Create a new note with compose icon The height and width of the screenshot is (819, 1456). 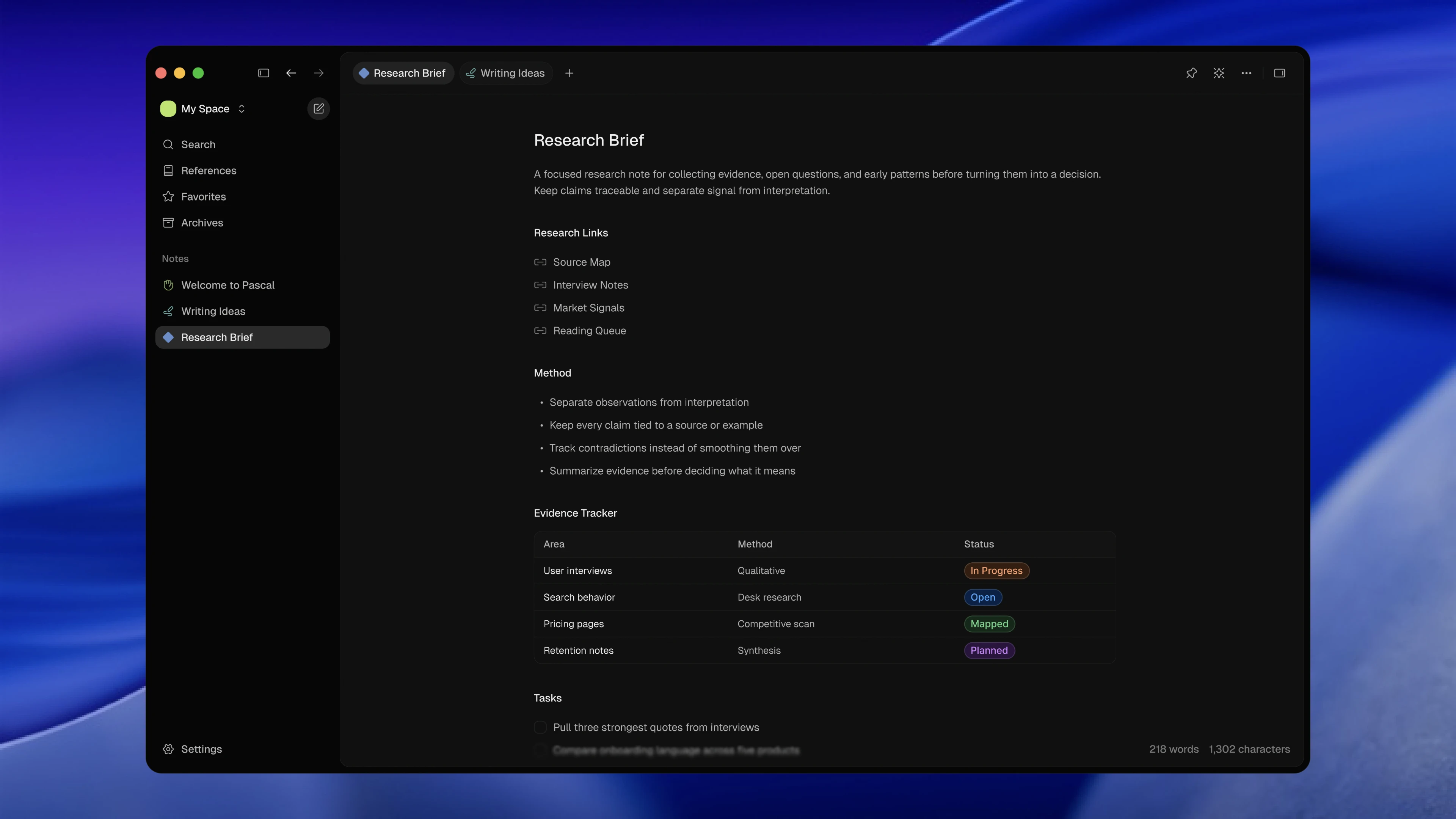coord(319,108)
